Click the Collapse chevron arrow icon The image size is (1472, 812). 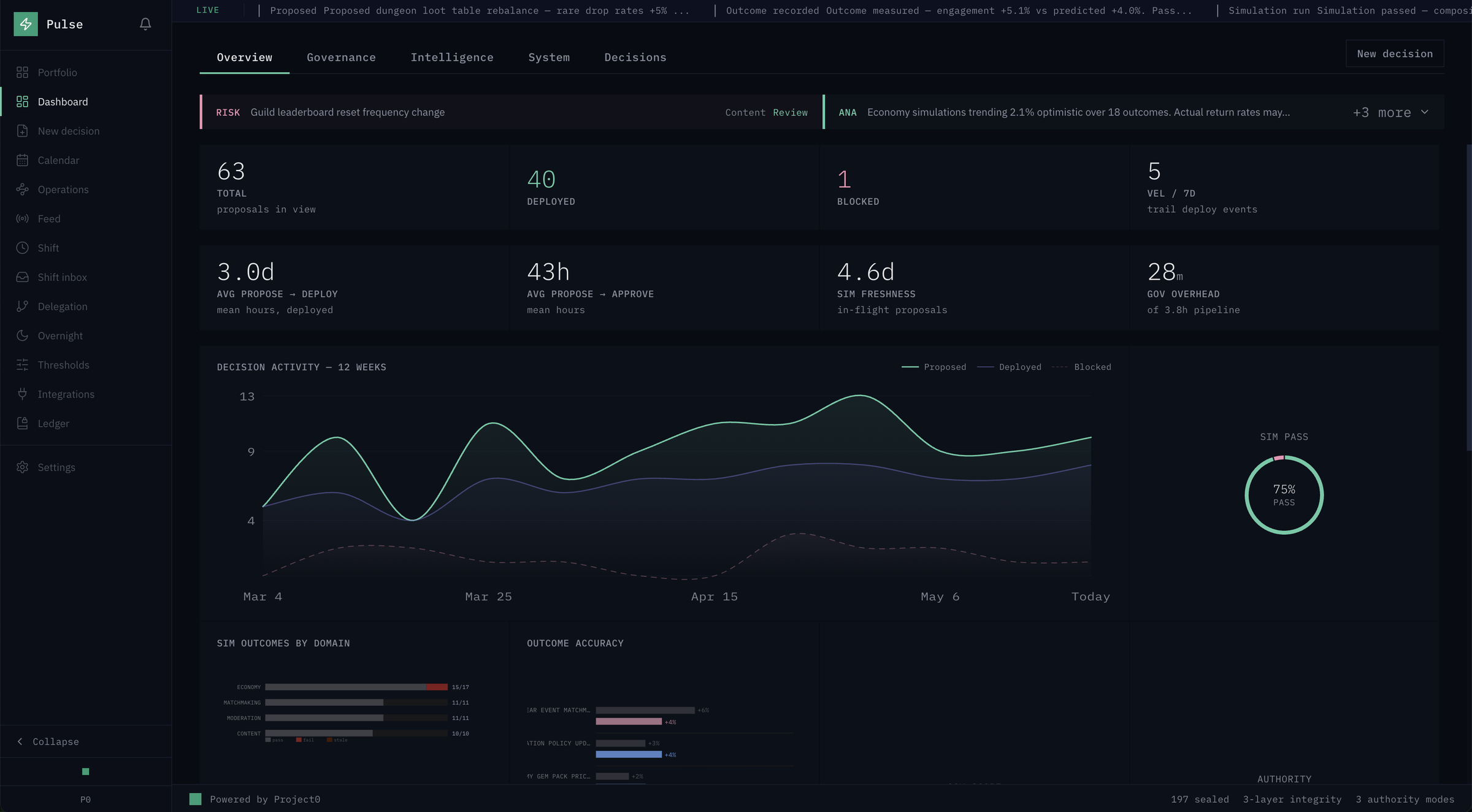point(20,741)
